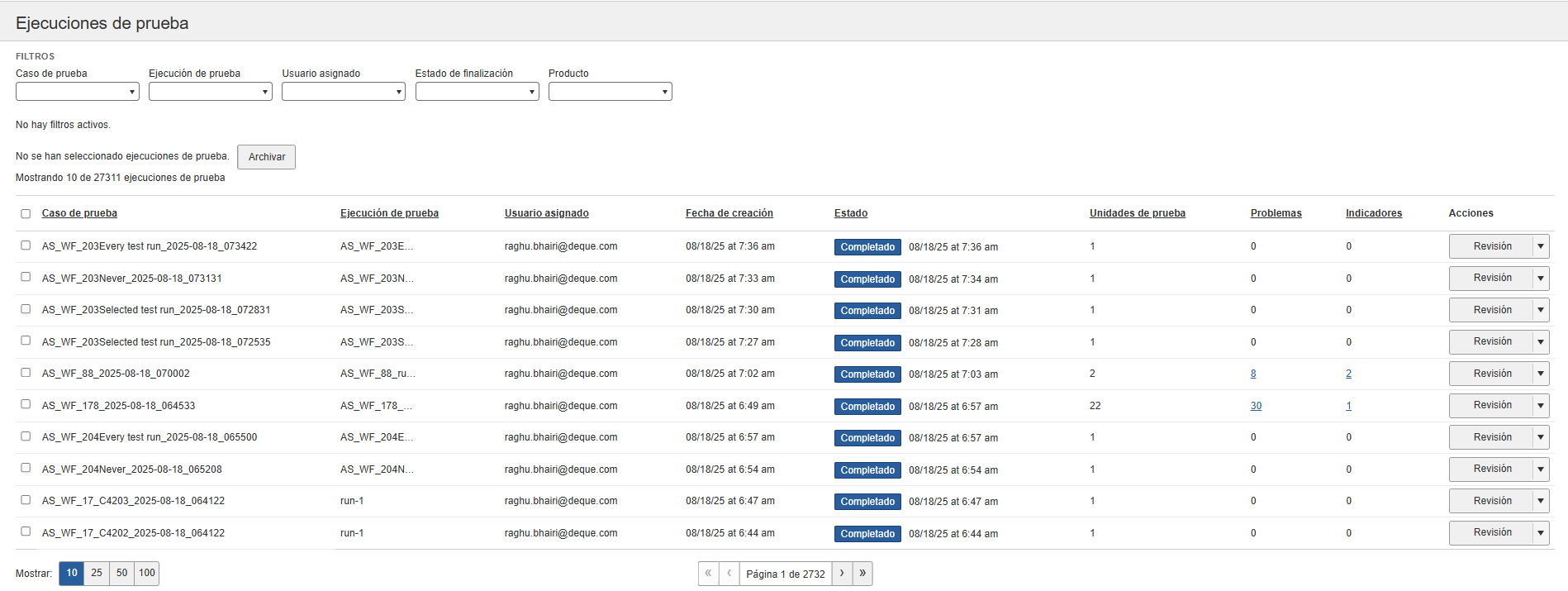Viewport: 1568px width, 591px height.
Task: Show 25 results per page
Action: pyautogui.click(x=97, y=574)
